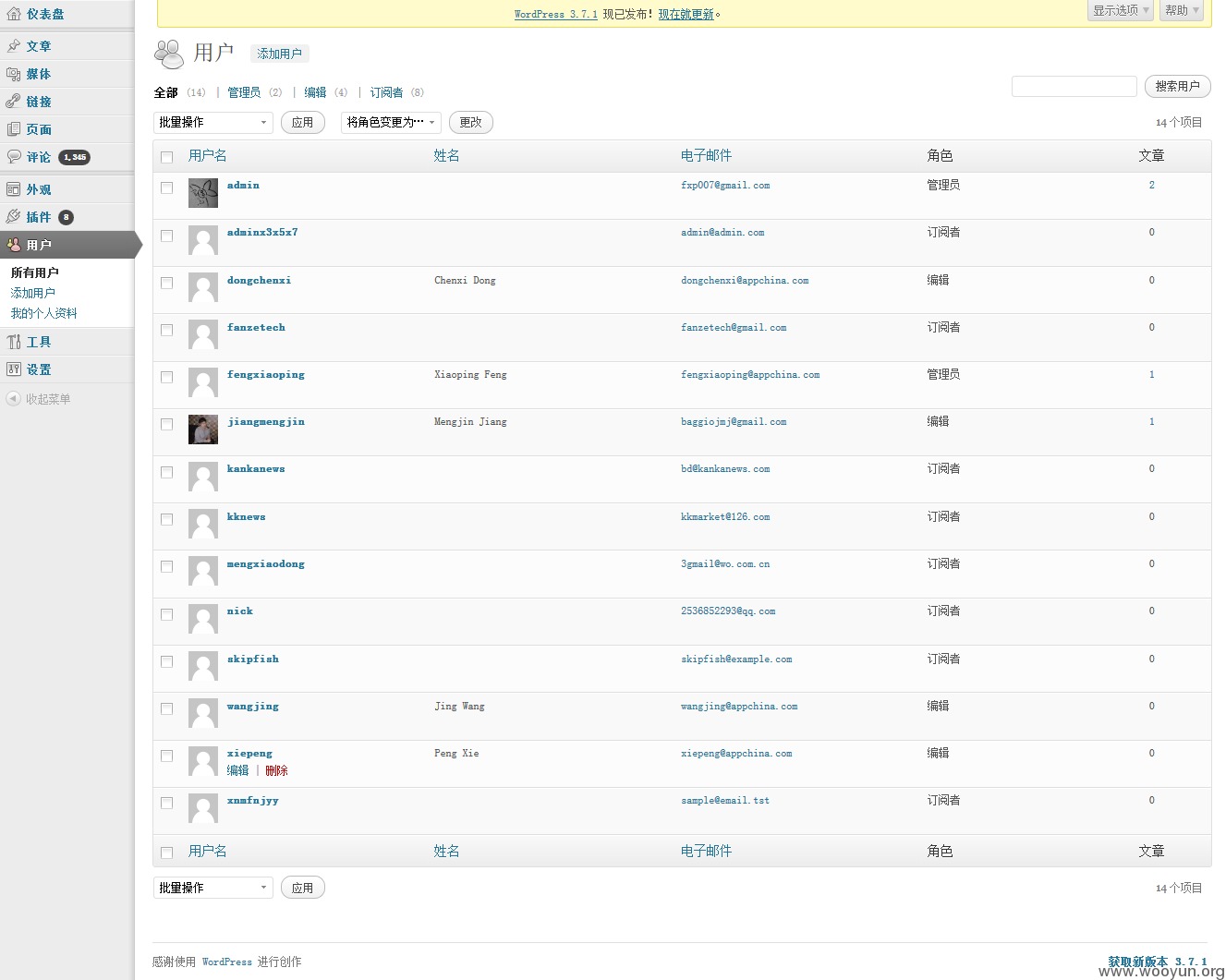Screen dimensions: 1226x980
Task: Open the top 批量操作 bulk actions dropdown
Action: click(x=213, y=122)
